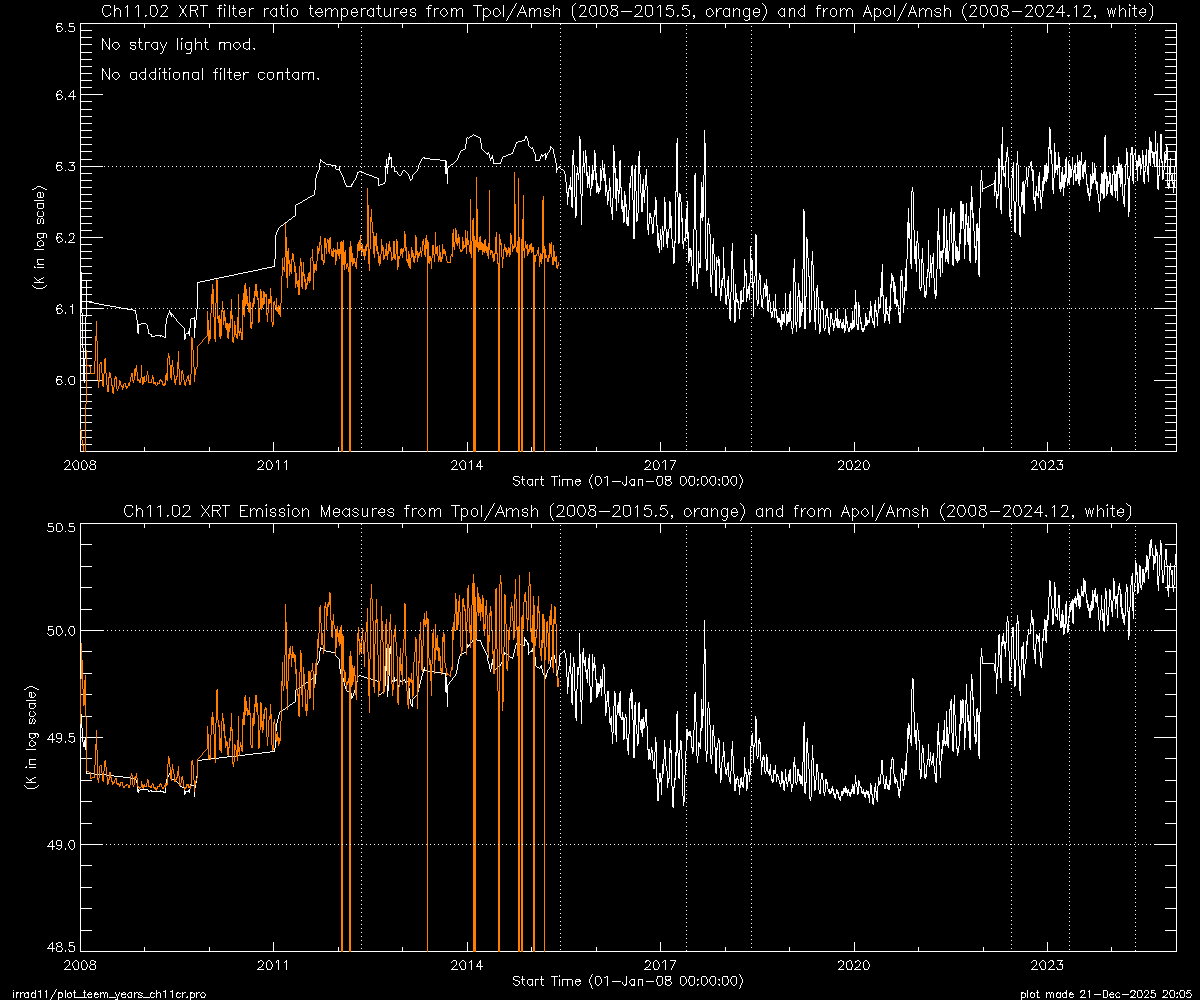Click the 2020 year tick under the bottom plot

click(x=854, y=965)
